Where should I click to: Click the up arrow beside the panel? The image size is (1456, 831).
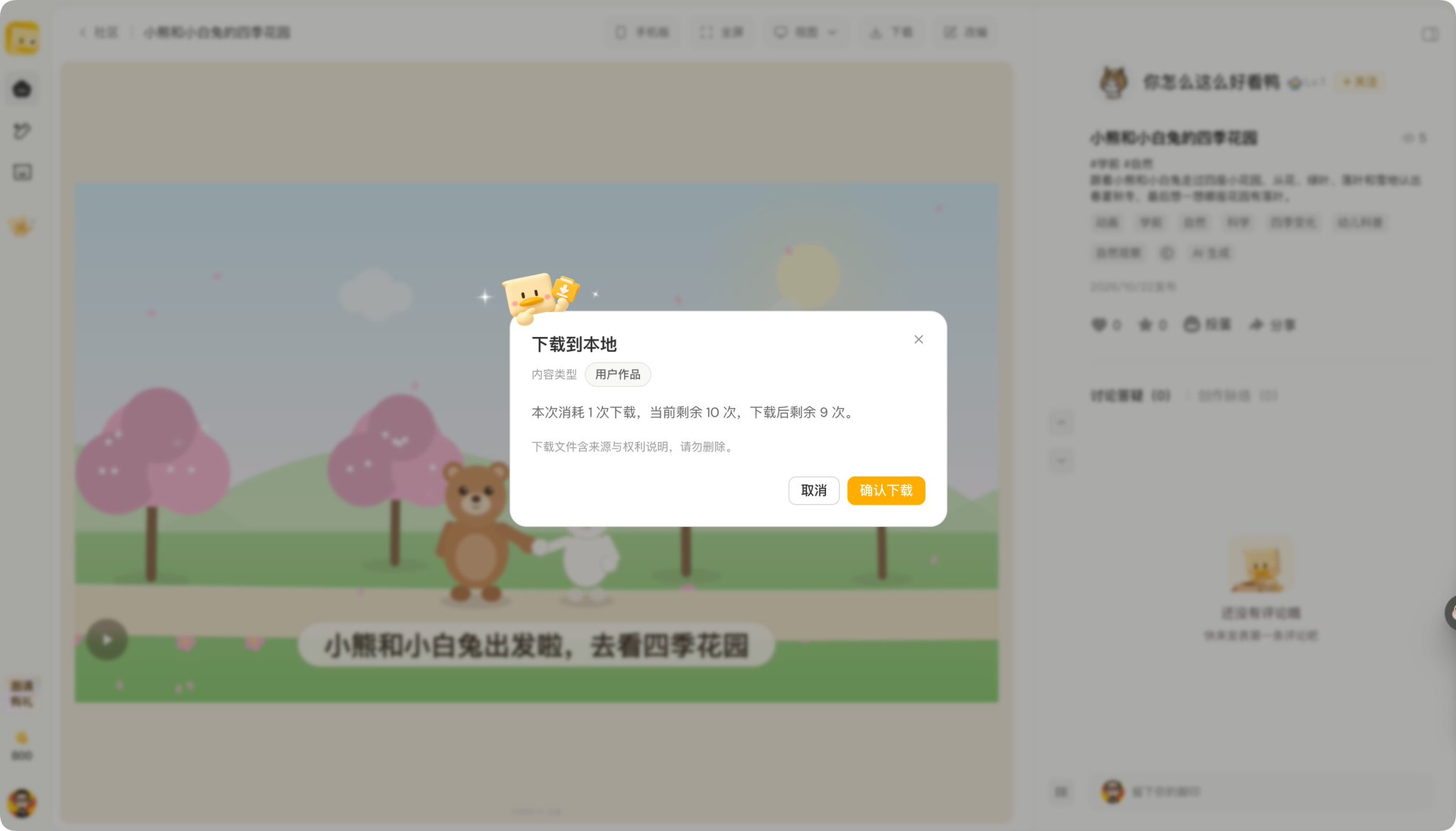pyautogui.click(x=1061, y=423)
